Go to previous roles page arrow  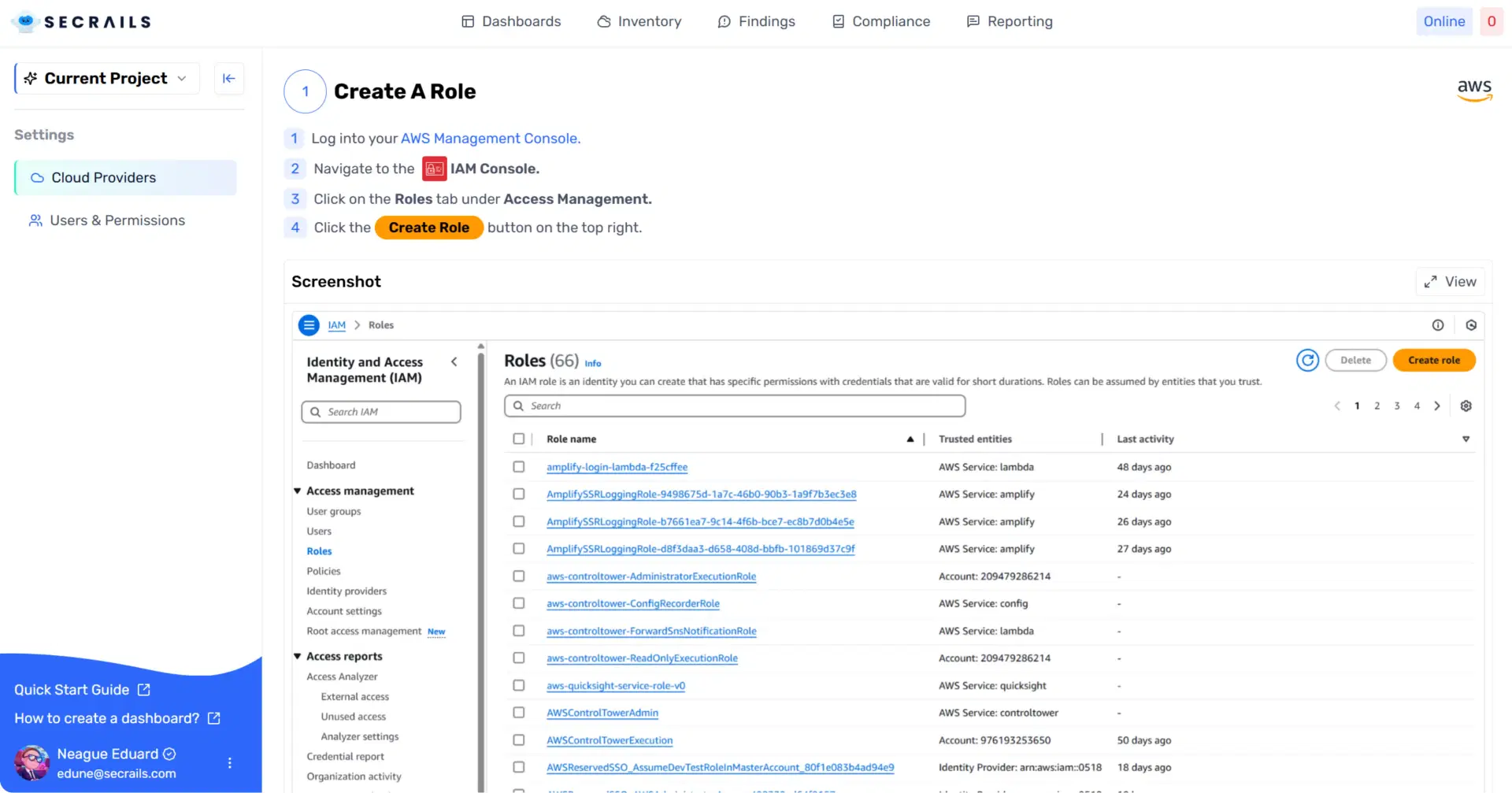click(x=1337, y=406)
